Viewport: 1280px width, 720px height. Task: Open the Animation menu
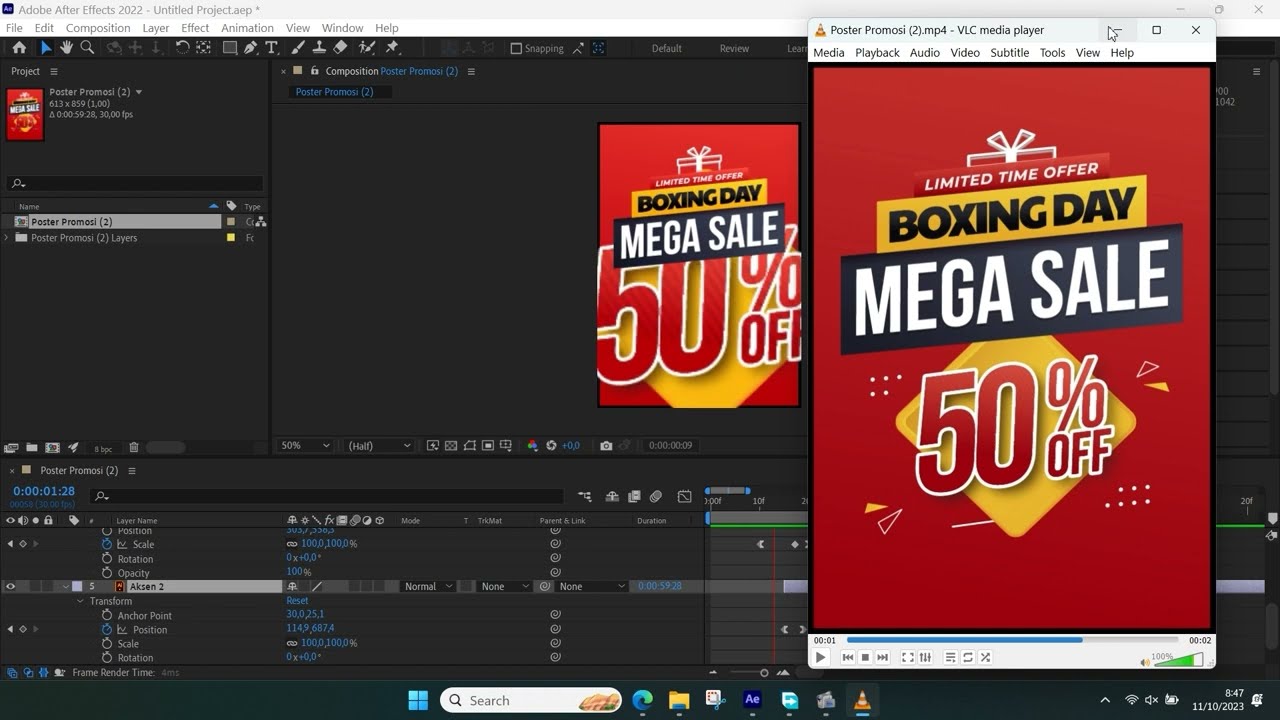point(247,28)
